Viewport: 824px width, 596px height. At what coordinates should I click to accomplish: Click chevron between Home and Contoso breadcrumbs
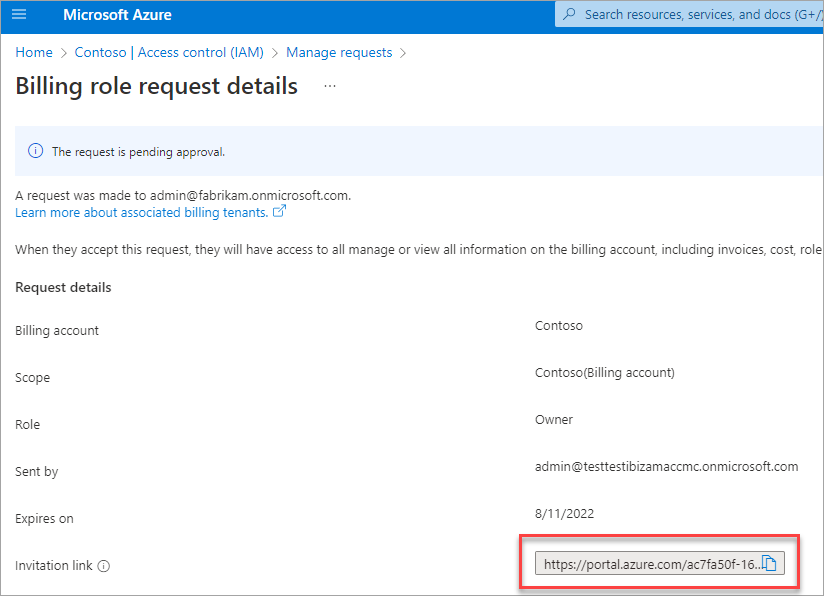point(64,53)
